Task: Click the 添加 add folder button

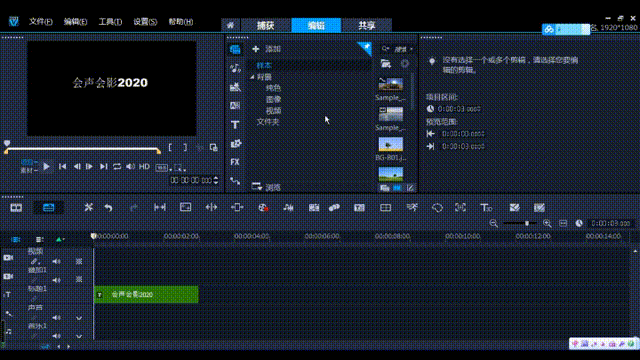Action: click(266, 49)
